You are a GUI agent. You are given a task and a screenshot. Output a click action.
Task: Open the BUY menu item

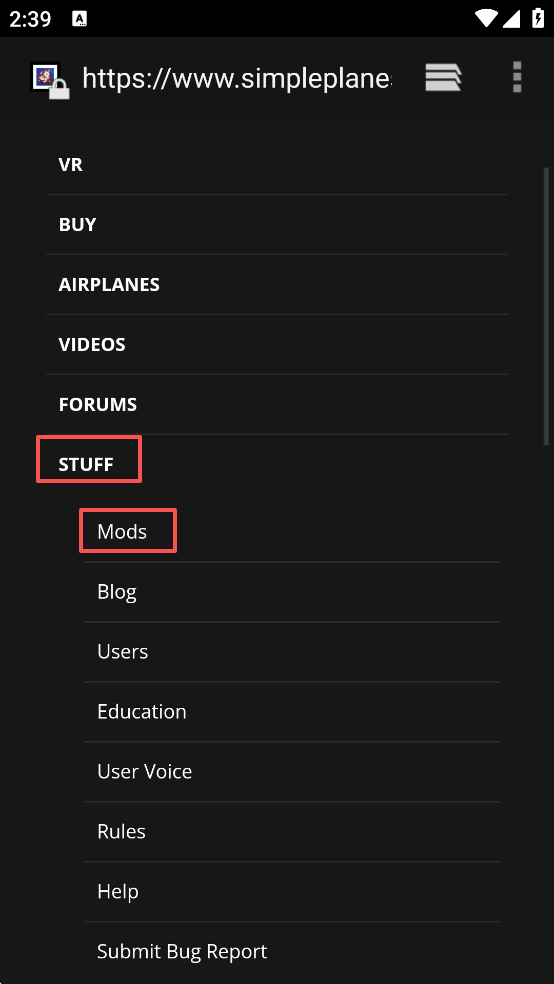tap(277, 225)
